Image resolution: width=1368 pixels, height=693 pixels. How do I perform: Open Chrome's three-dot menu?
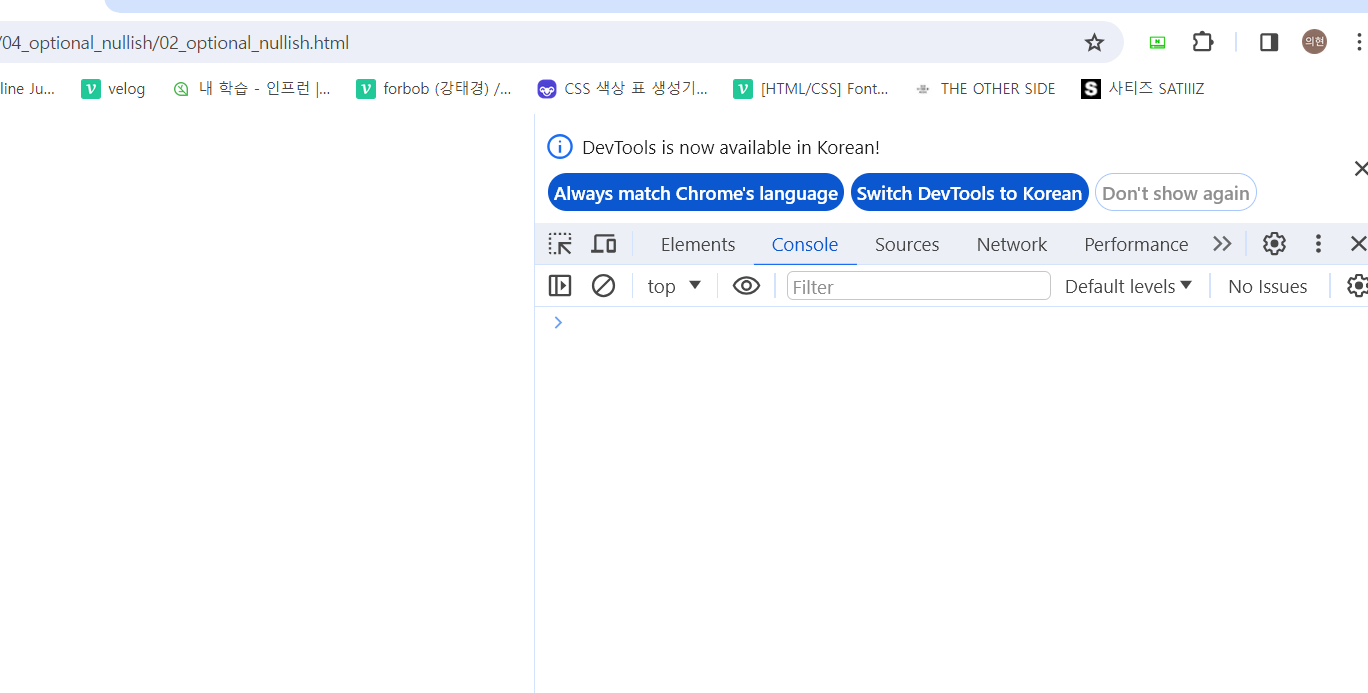[x=1358, y=42]
